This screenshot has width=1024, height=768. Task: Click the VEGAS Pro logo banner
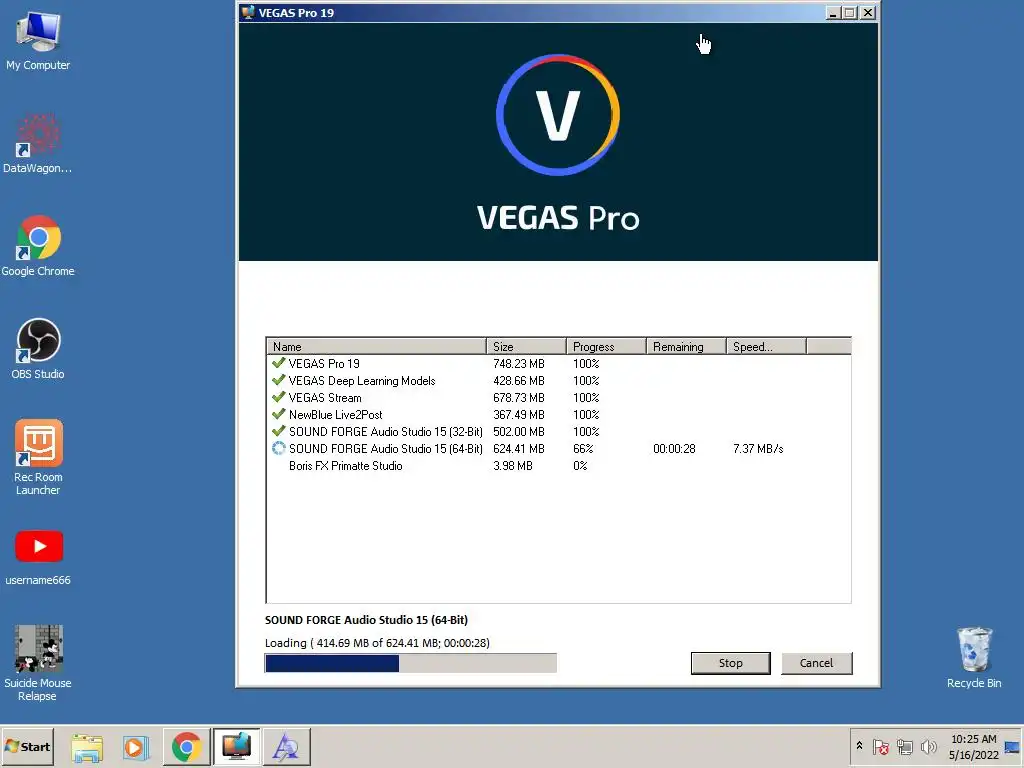[x=558, y=142]
